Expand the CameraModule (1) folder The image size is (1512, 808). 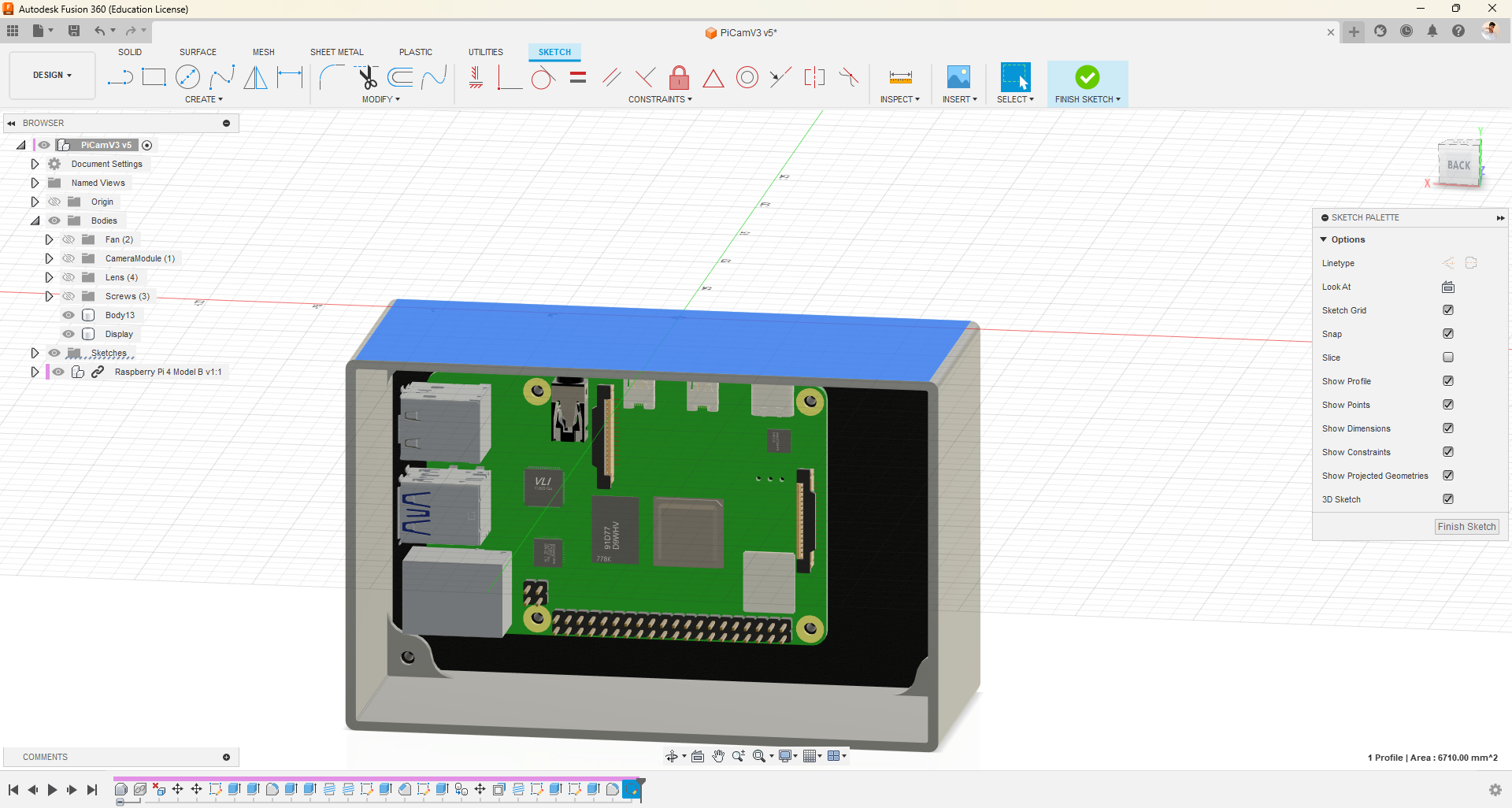[49, 258]
